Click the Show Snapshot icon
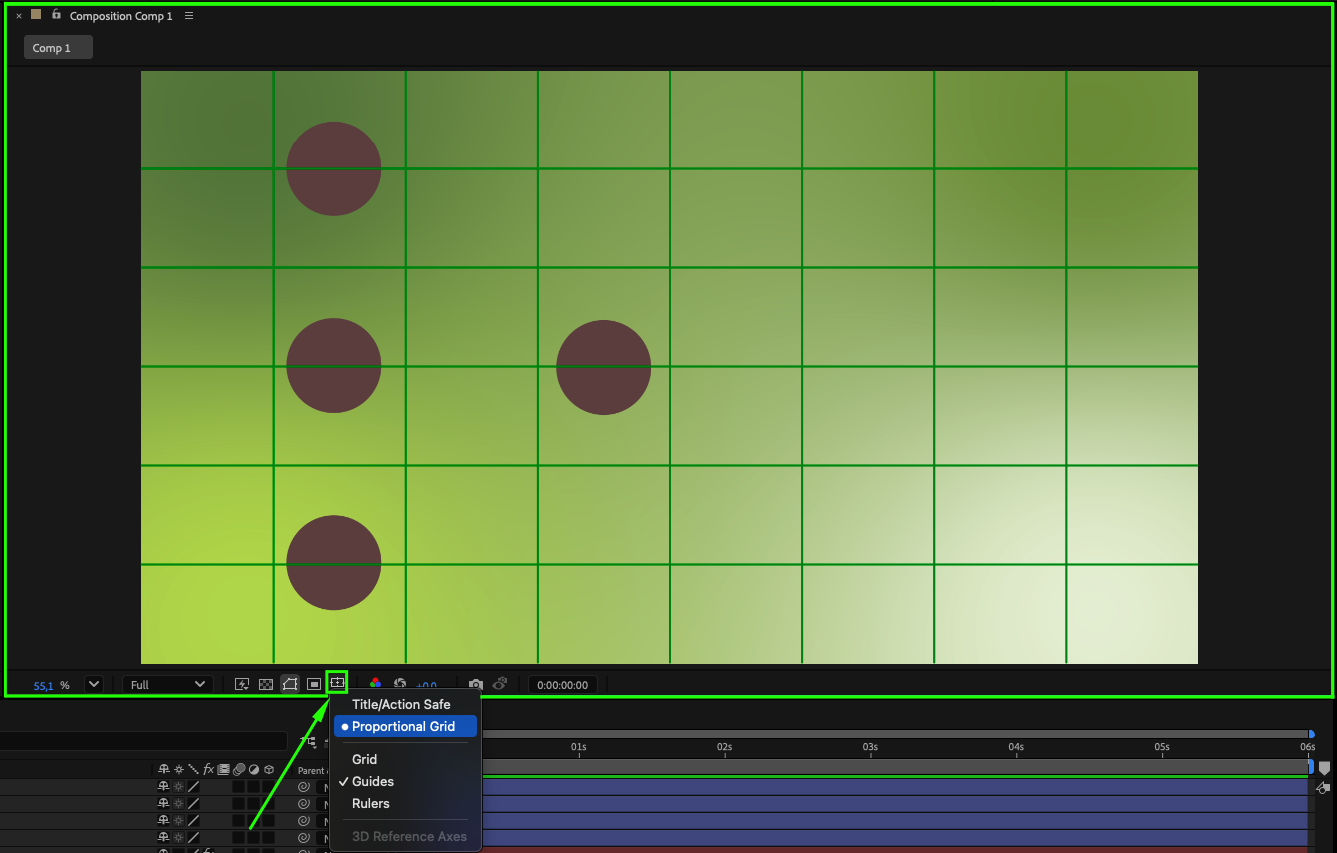Screen dimensions: 1337x853 [500, 684]
